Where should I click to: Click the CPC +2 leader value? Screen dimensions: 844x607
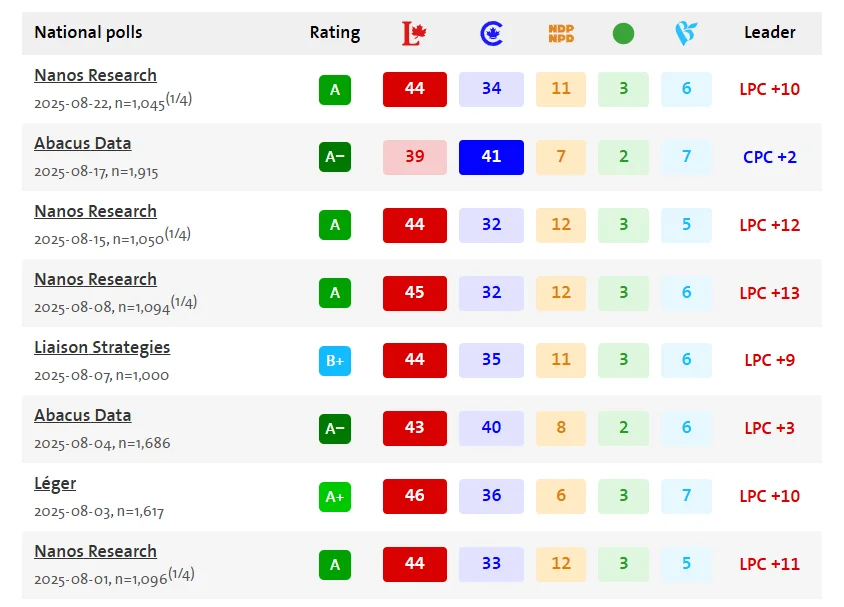pos(769,157)
